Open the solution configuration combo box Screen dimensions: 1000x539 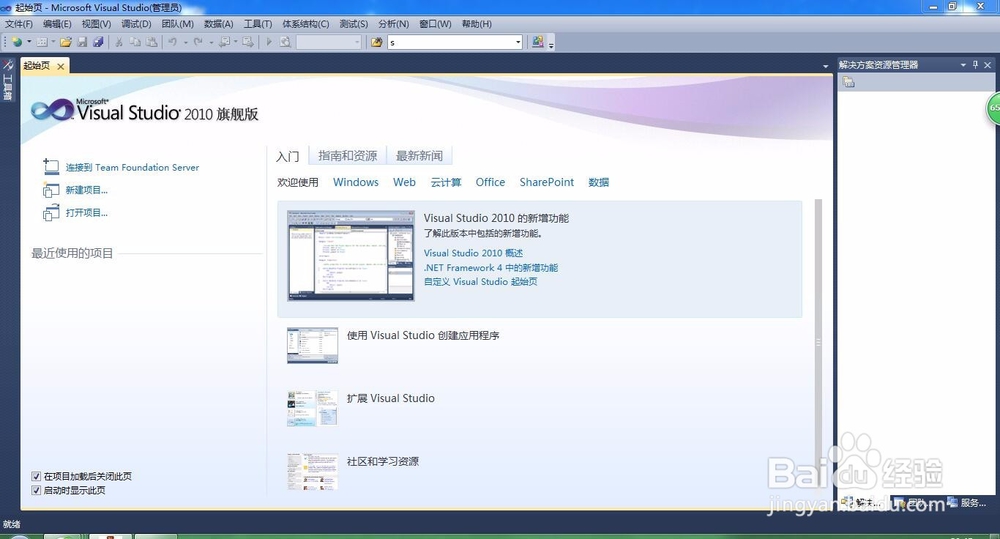point(329,42)
